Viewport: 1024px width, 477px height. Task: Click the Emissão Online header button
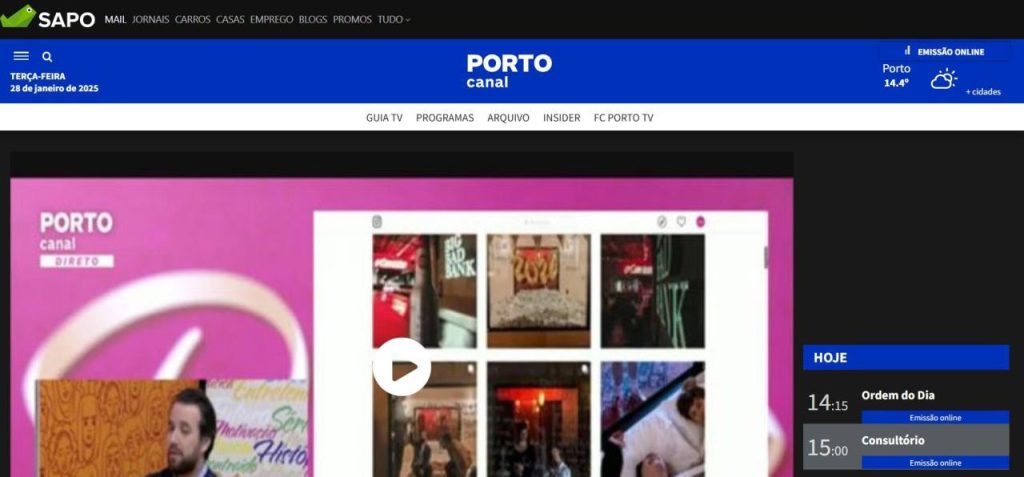944,52
